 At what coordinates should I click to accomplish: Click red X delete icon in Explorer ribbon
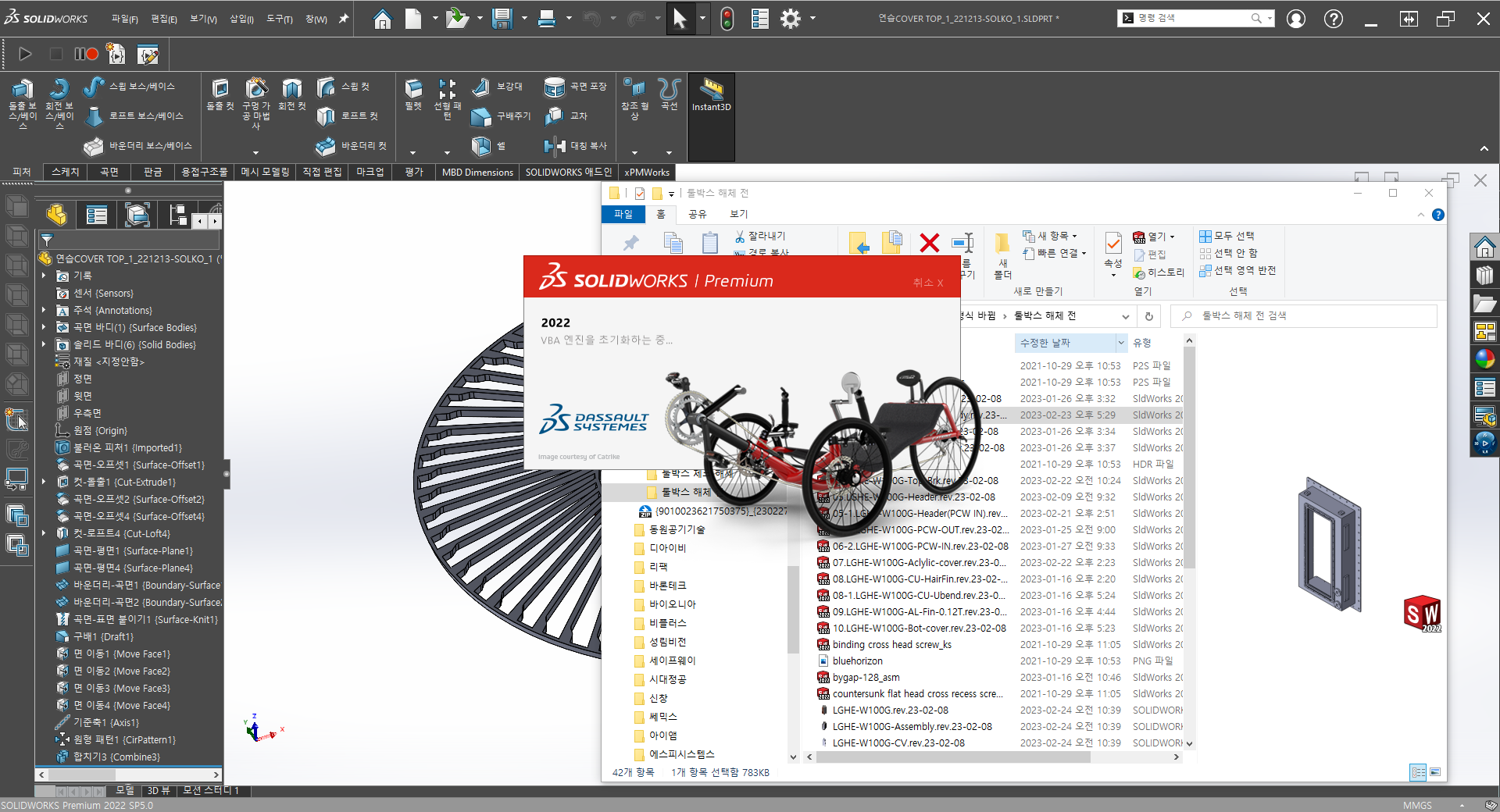930,243
